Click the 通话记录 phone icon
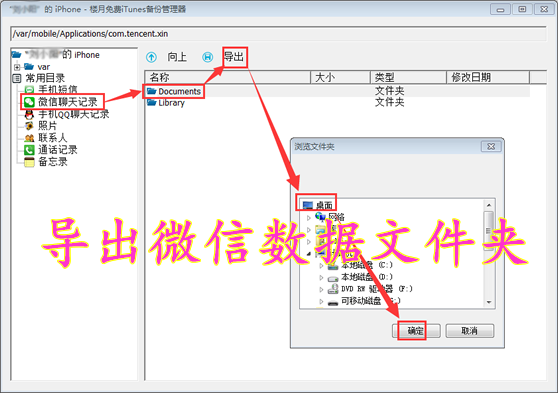Viewport: 558px width, 393px height. click(29, 150)
